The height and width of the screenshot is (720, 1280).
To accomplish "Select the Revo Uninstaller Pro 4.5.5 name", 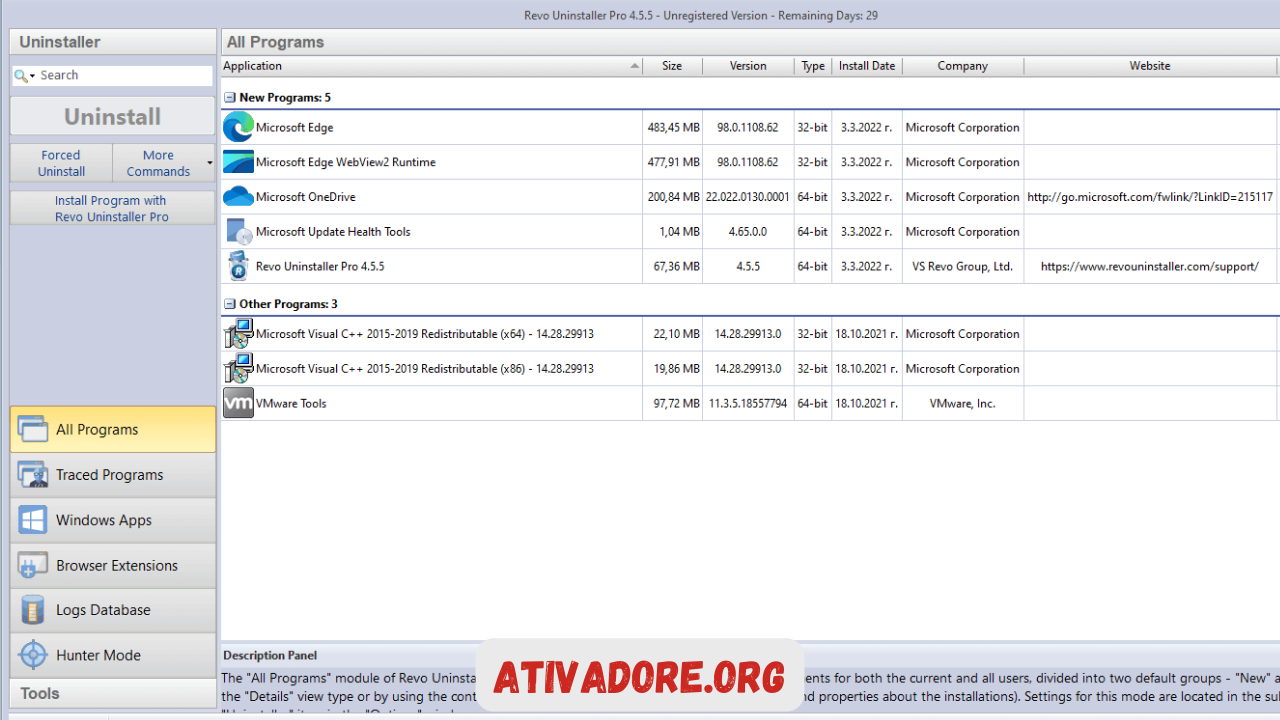I will (320, 266).
